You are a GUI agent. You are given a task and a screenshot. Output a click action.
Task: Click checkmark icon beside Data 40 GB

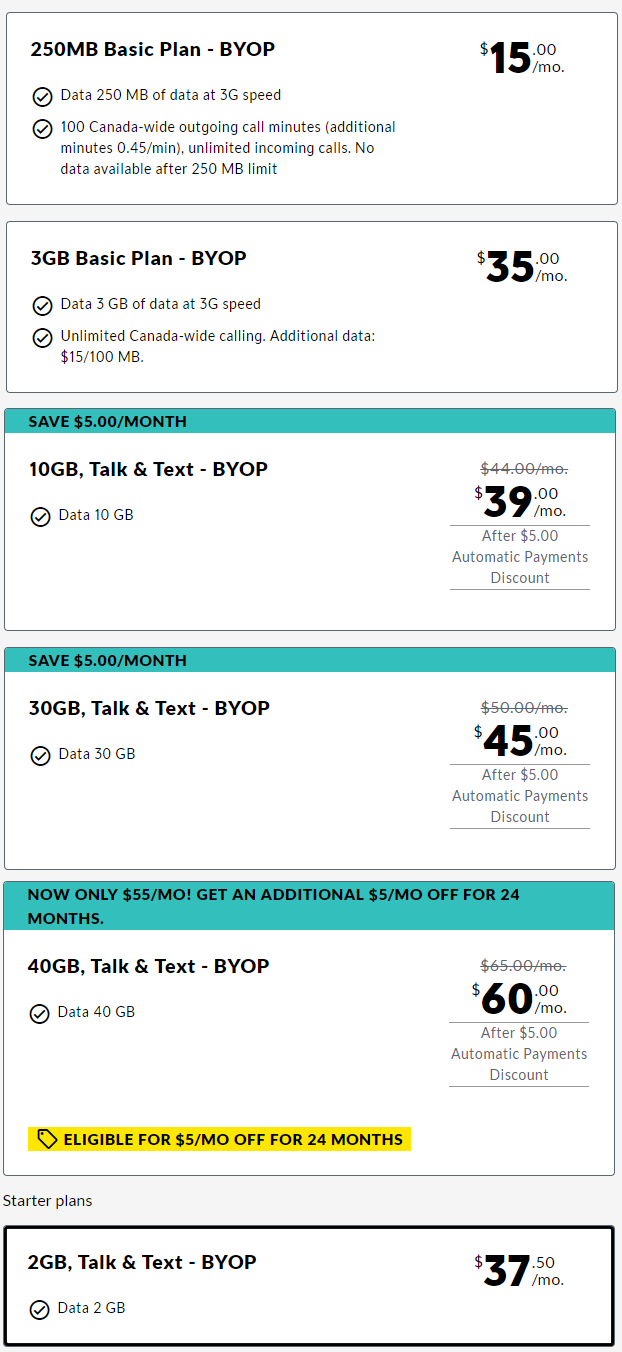pyautogui.click(x=39, y=1014)
